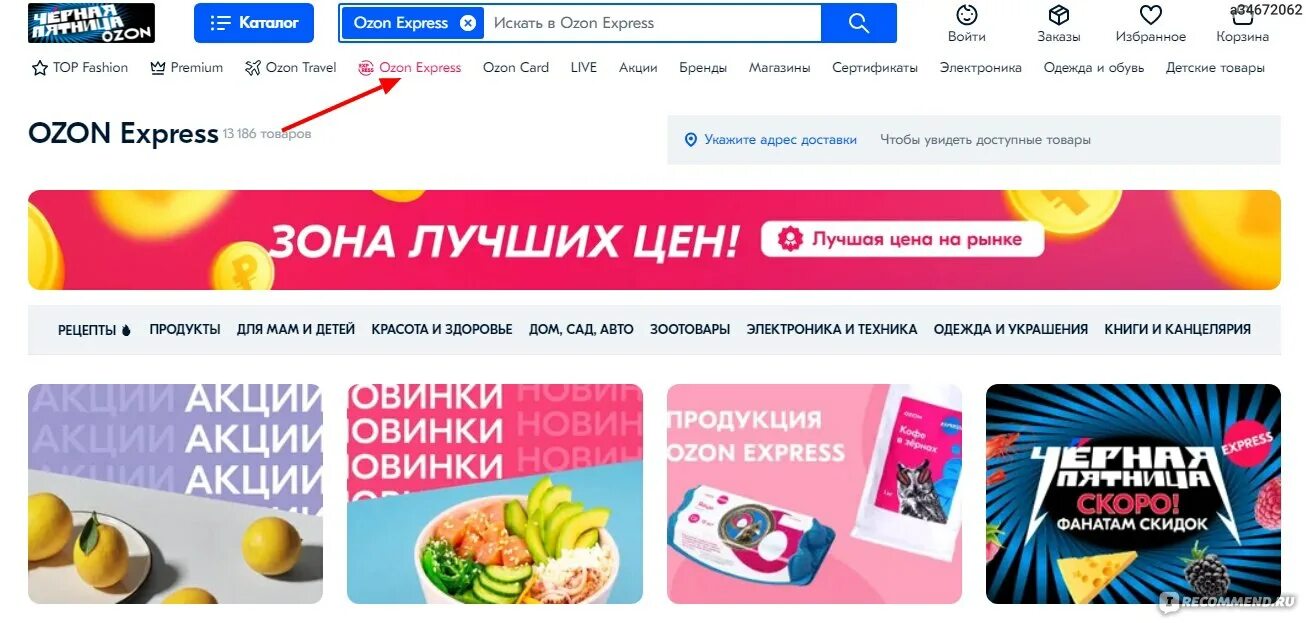Open the Корзина cart icon

click(1243, 16)
